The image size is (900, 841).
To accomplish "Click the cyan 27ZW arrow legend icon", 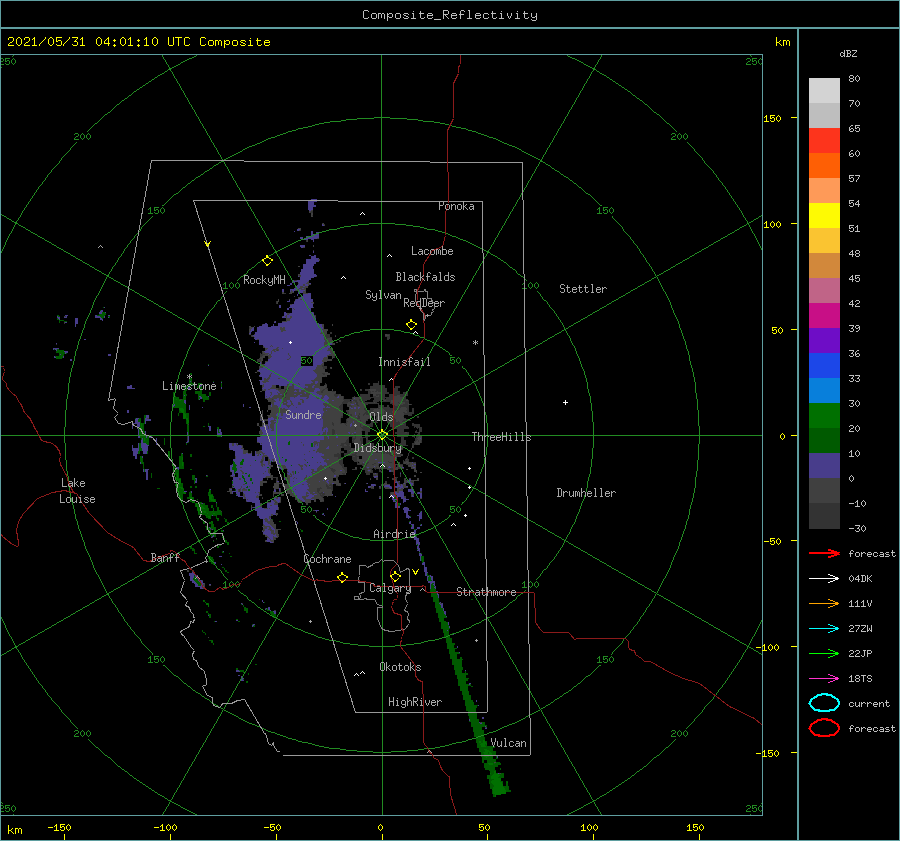I will 824,629.
